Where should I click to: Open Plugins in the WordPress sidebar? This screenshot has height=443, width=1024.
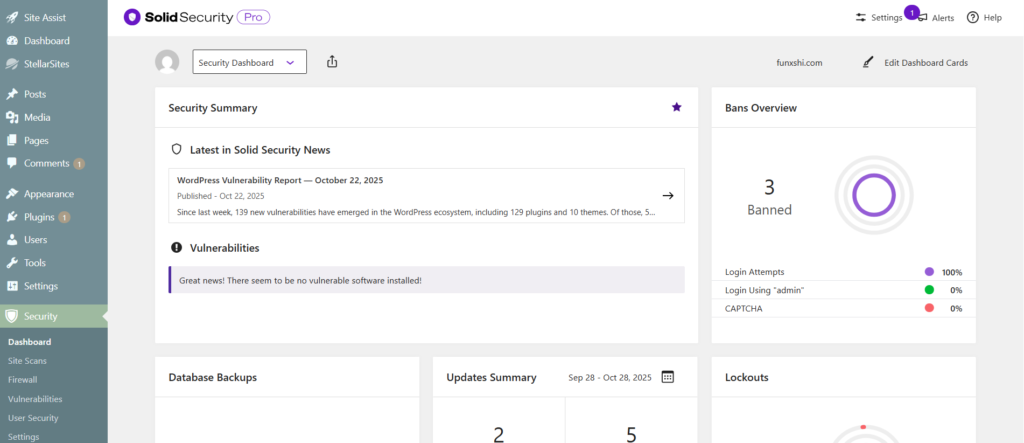click(x=39, y=217)
